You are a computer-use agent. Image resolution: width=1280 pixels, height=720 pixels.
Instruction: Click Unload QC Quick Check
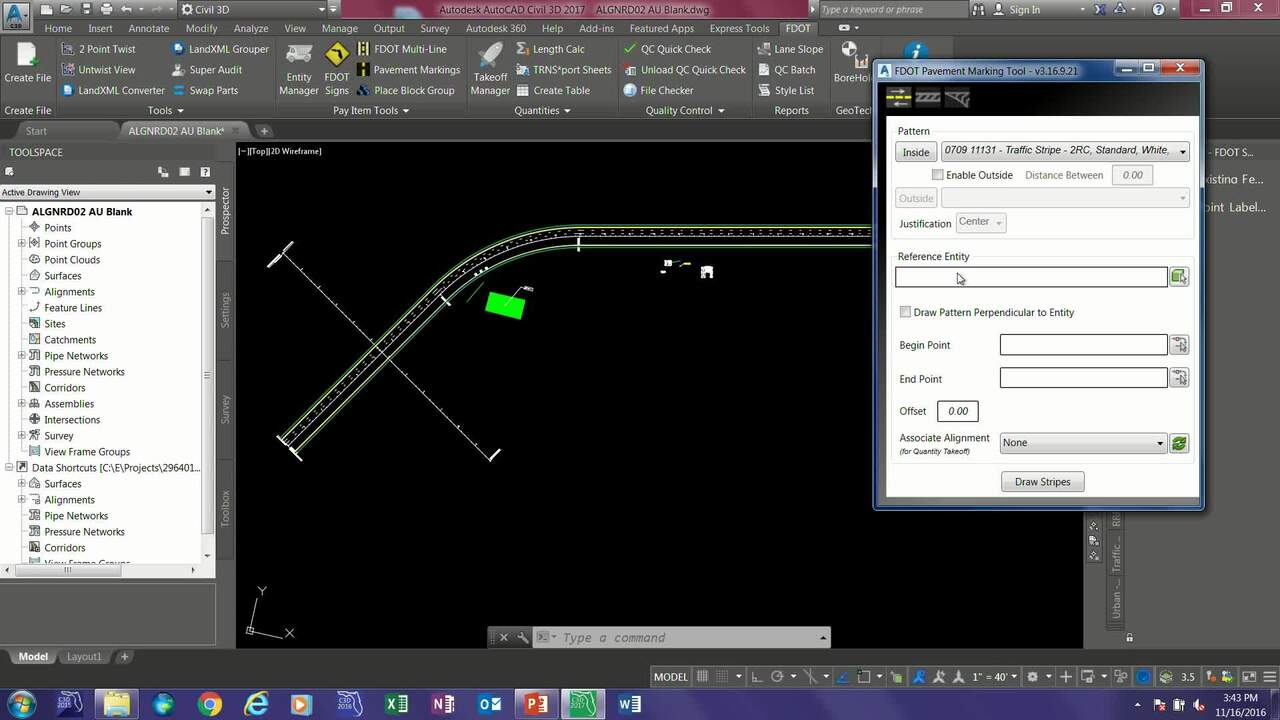684,70
